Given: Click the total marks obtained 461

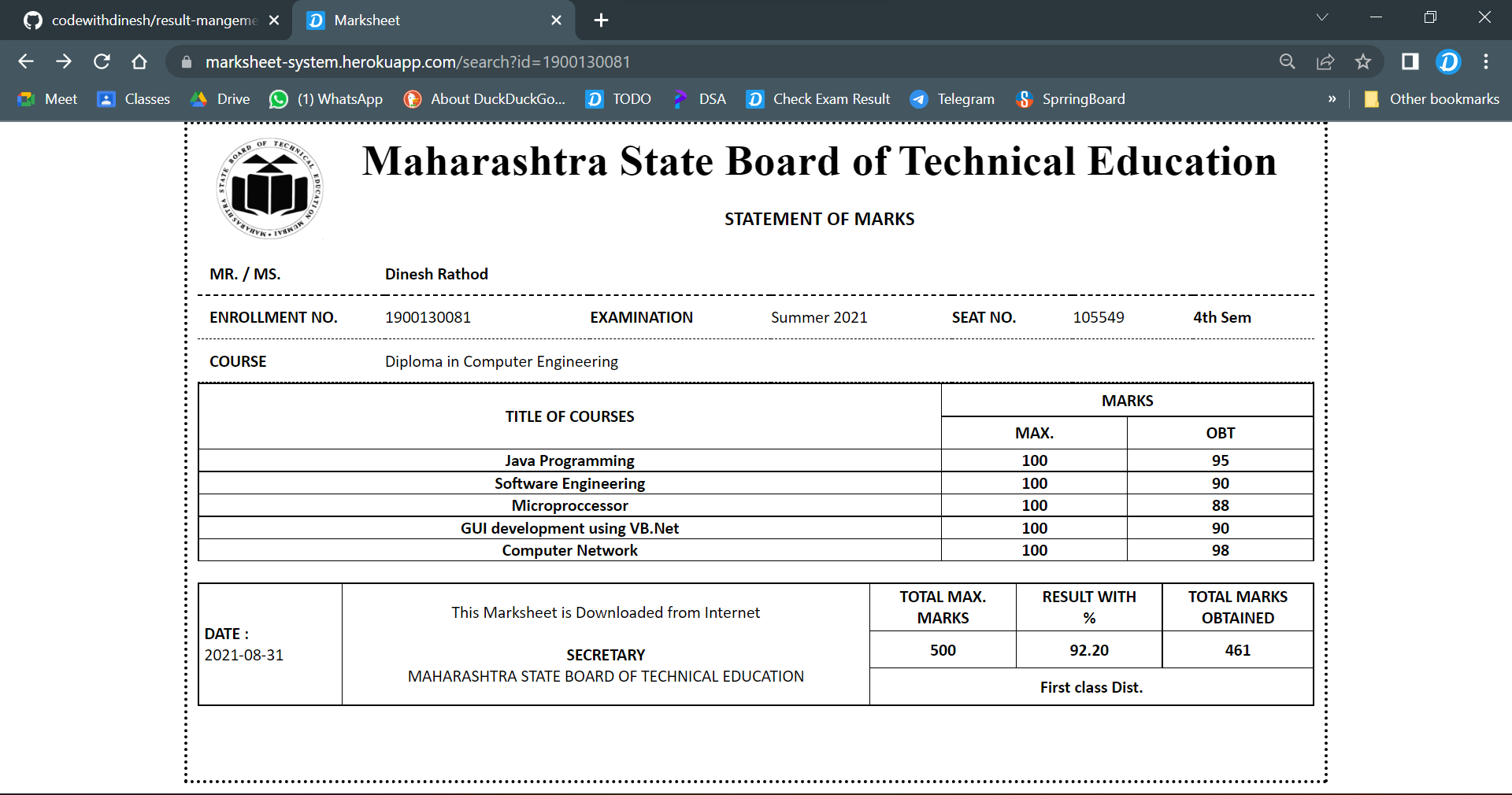Looking at the screenshot, I should (x=1238, y=650).
